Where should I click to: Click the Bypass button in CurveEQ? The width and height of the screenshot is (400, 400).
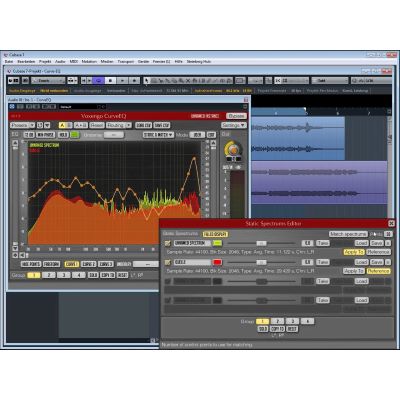pos(236,116)
